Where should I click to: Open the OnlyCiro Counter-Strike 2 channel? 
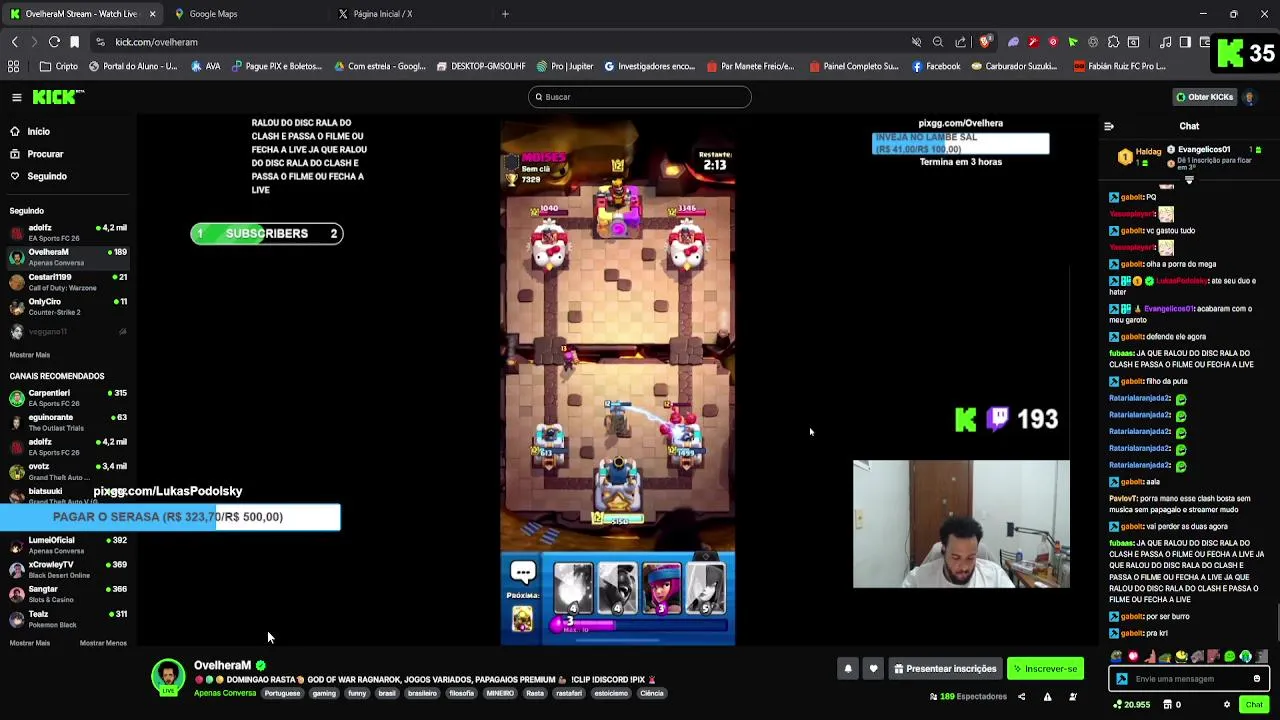68,306
